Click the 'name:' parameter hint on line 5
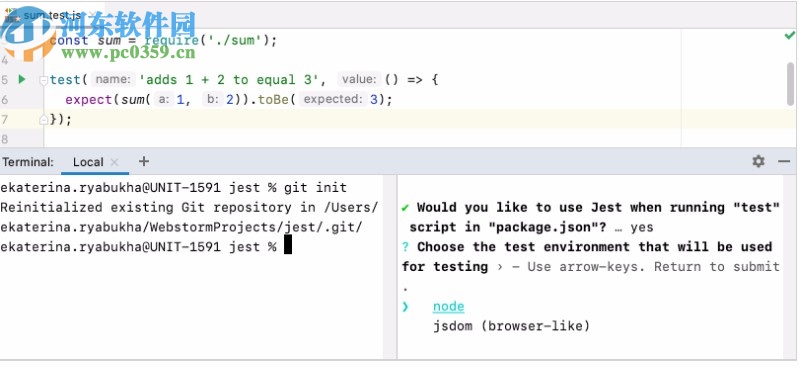Image resolution: width=799 pixels, height=367 pixels. (x=114, y=80)
